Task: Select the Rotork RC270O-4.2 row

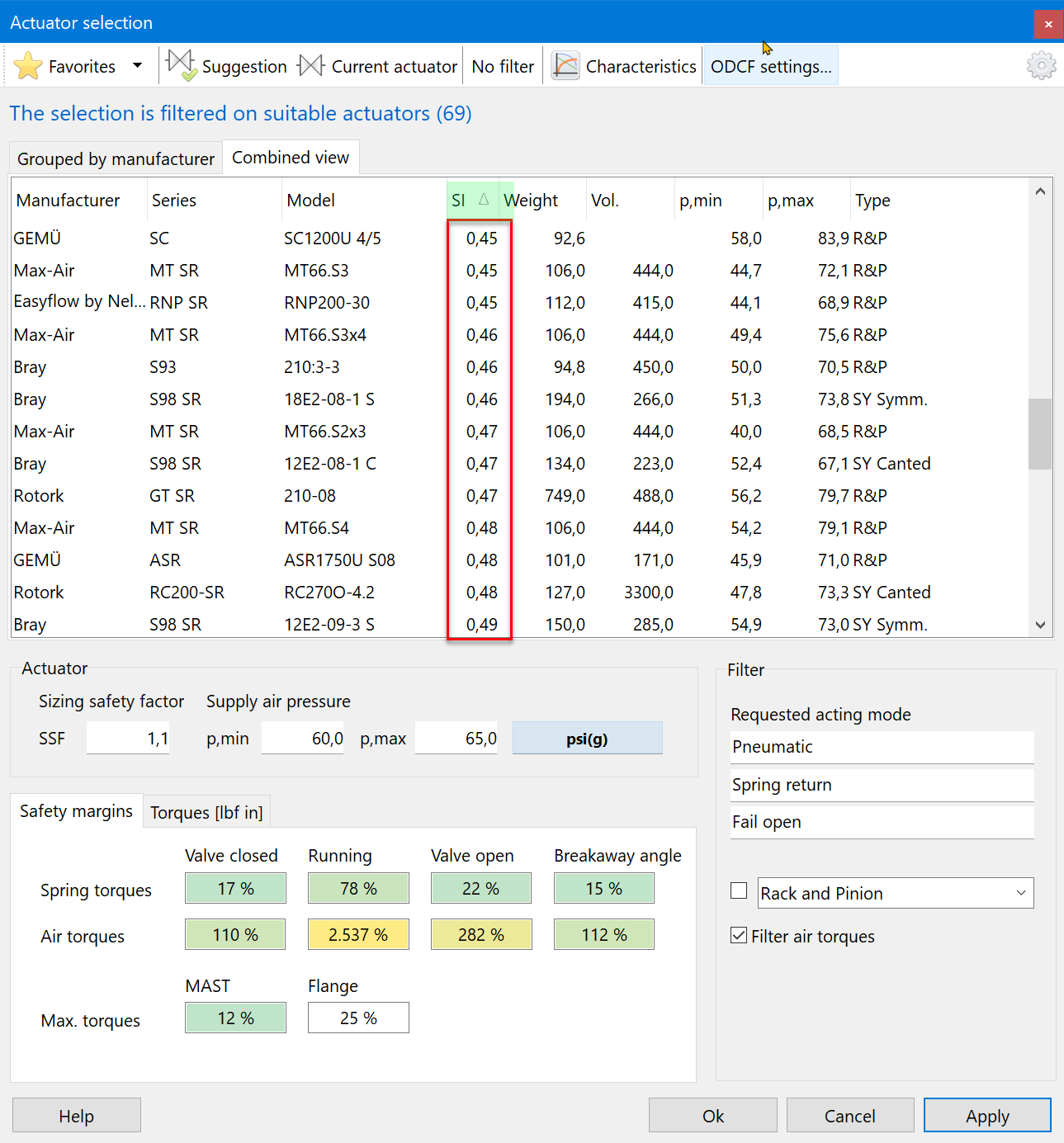Action: click(520, 593)
